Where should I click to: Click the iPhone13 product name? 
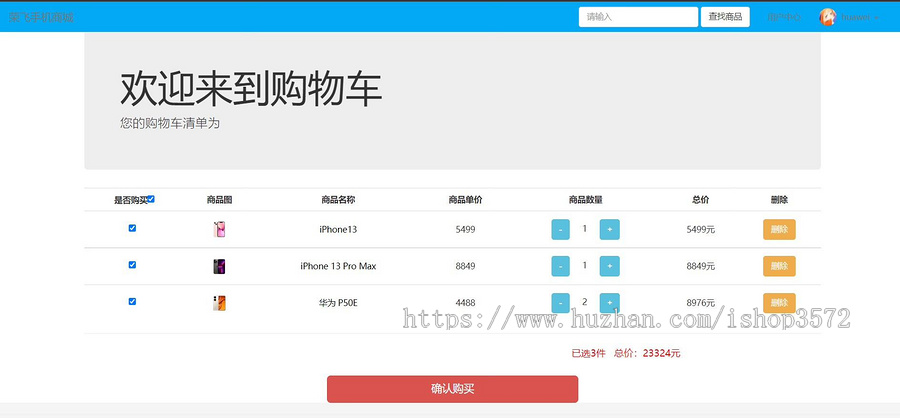[338, 230]
